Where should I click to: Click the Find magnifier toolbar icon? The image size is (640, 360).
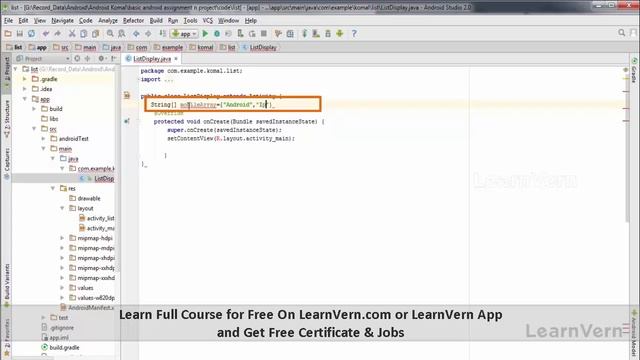[110, 34]
